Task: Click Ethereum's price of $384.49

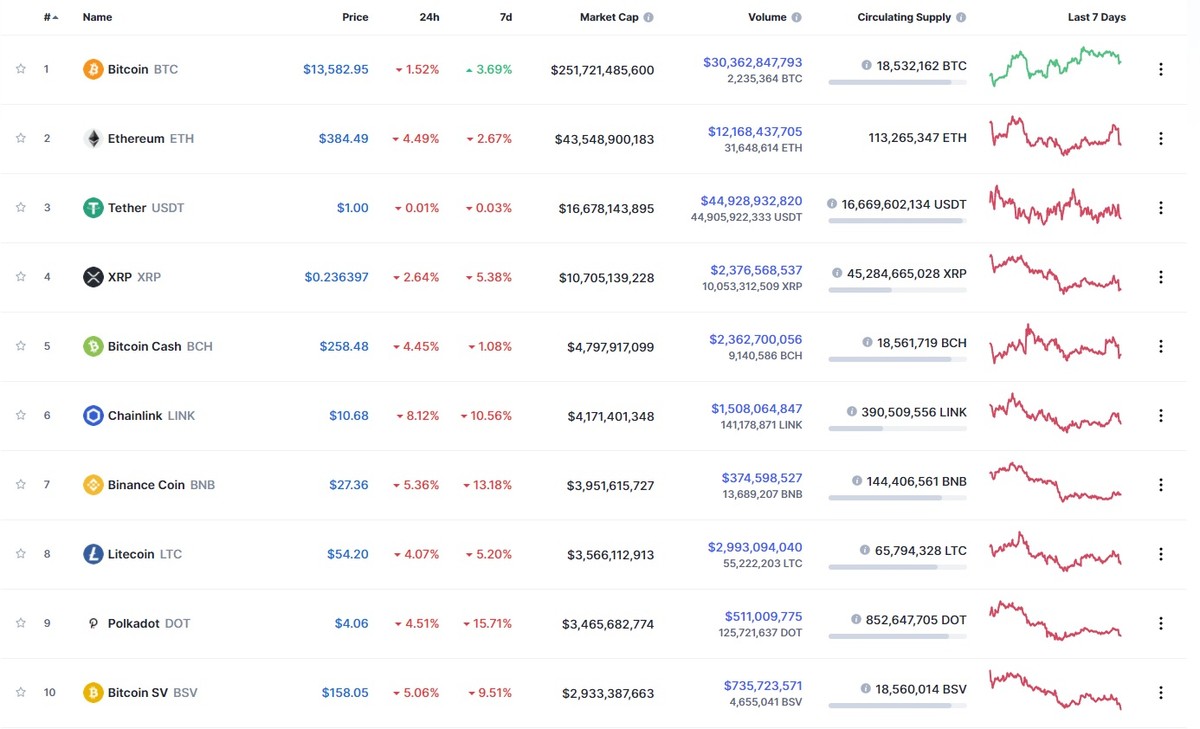Action: (x=344, y=138)
